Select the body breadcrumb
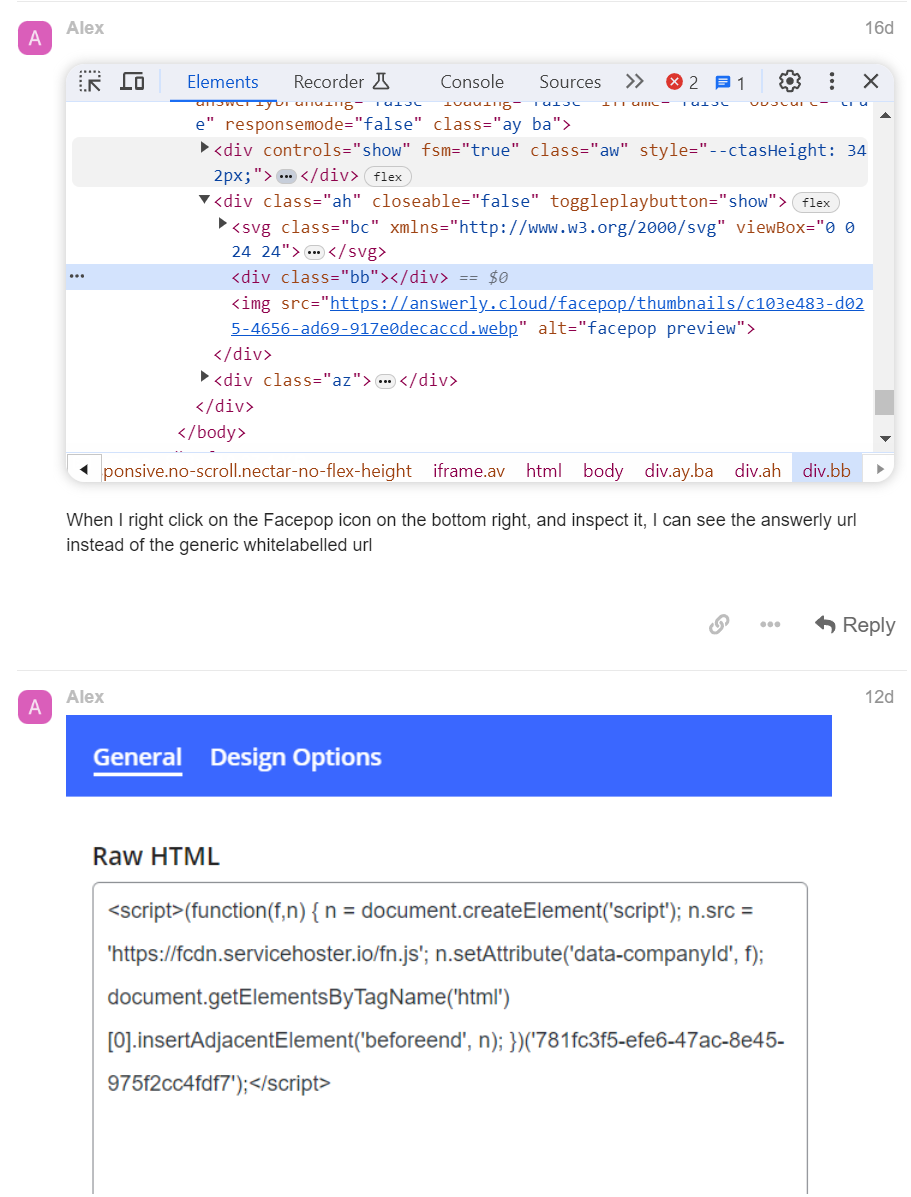Viewport: 911px width, 1197px height. click(603, 471)
